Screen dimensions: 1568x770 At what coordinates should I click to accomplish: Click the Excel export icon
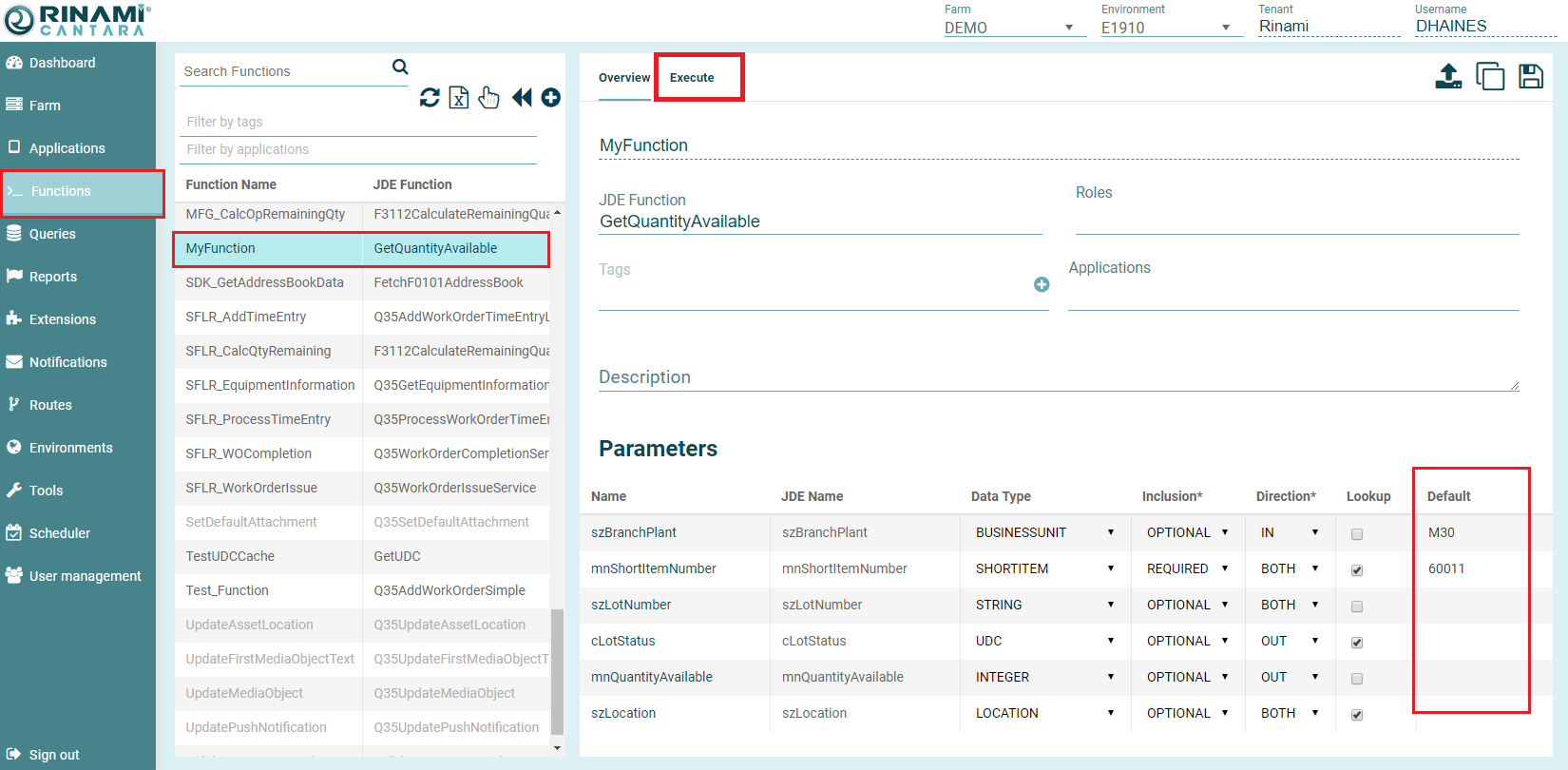[x=459, y=98]
